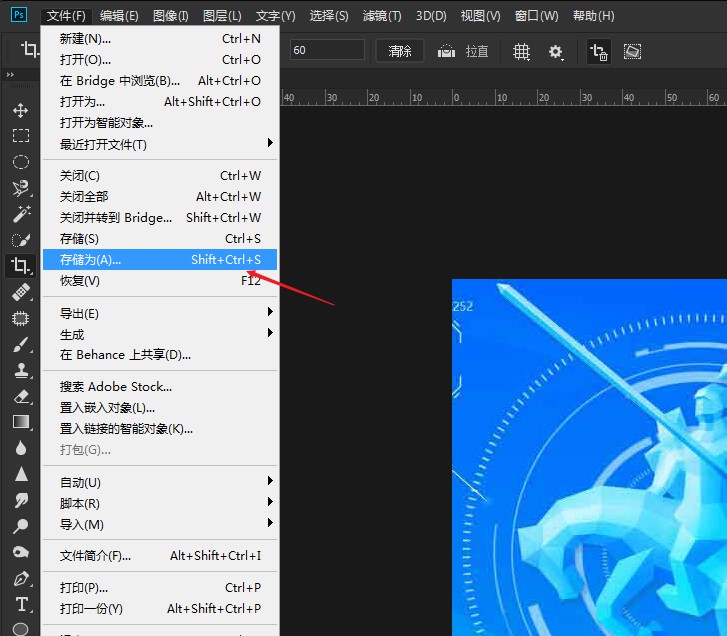The image size is (727, 636).
Task: Open the 文件(F) menu
Action: point(66,16)
